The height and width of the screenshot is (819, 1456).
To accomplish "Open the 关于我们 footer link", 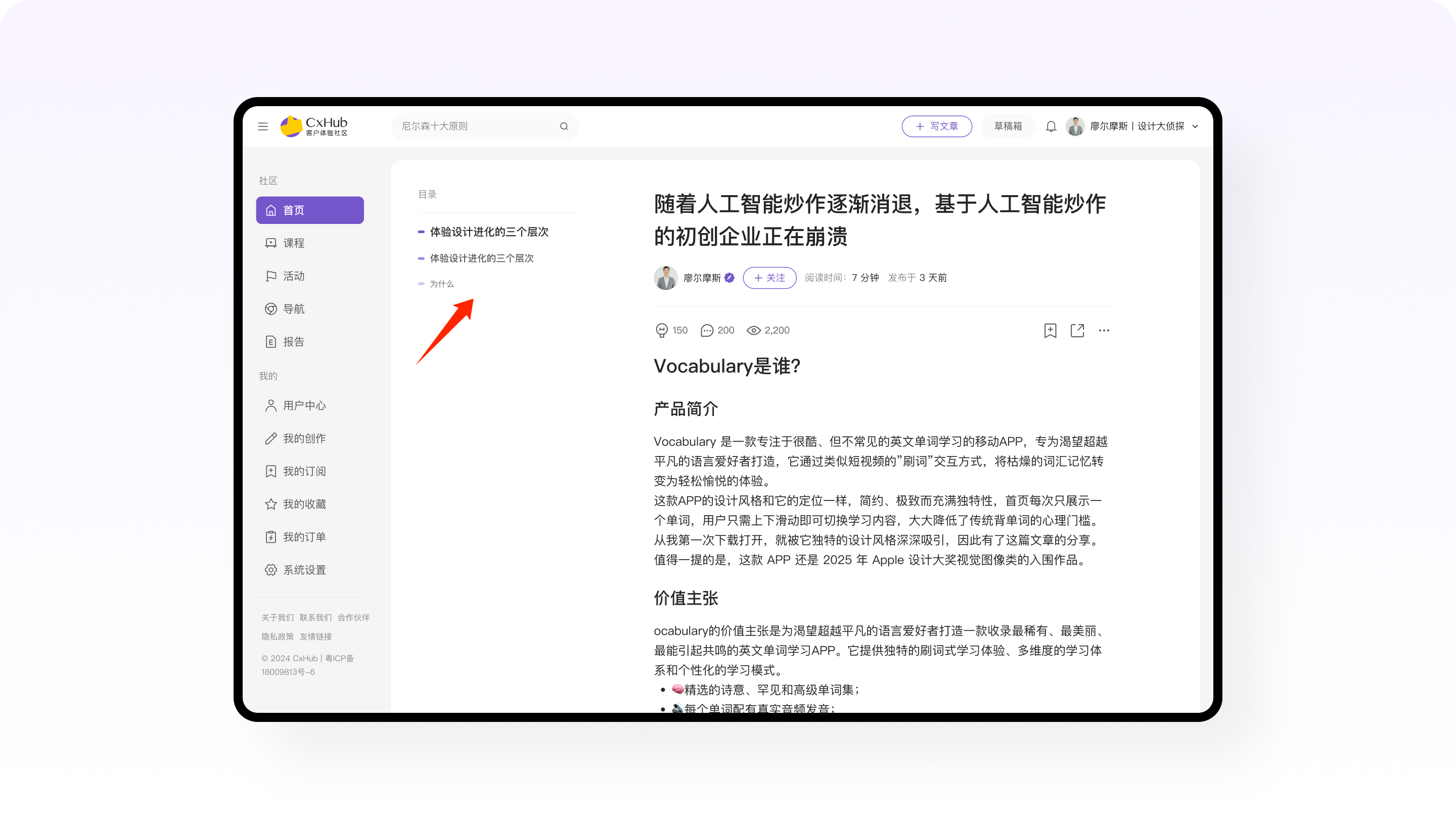I will point(278,617).
